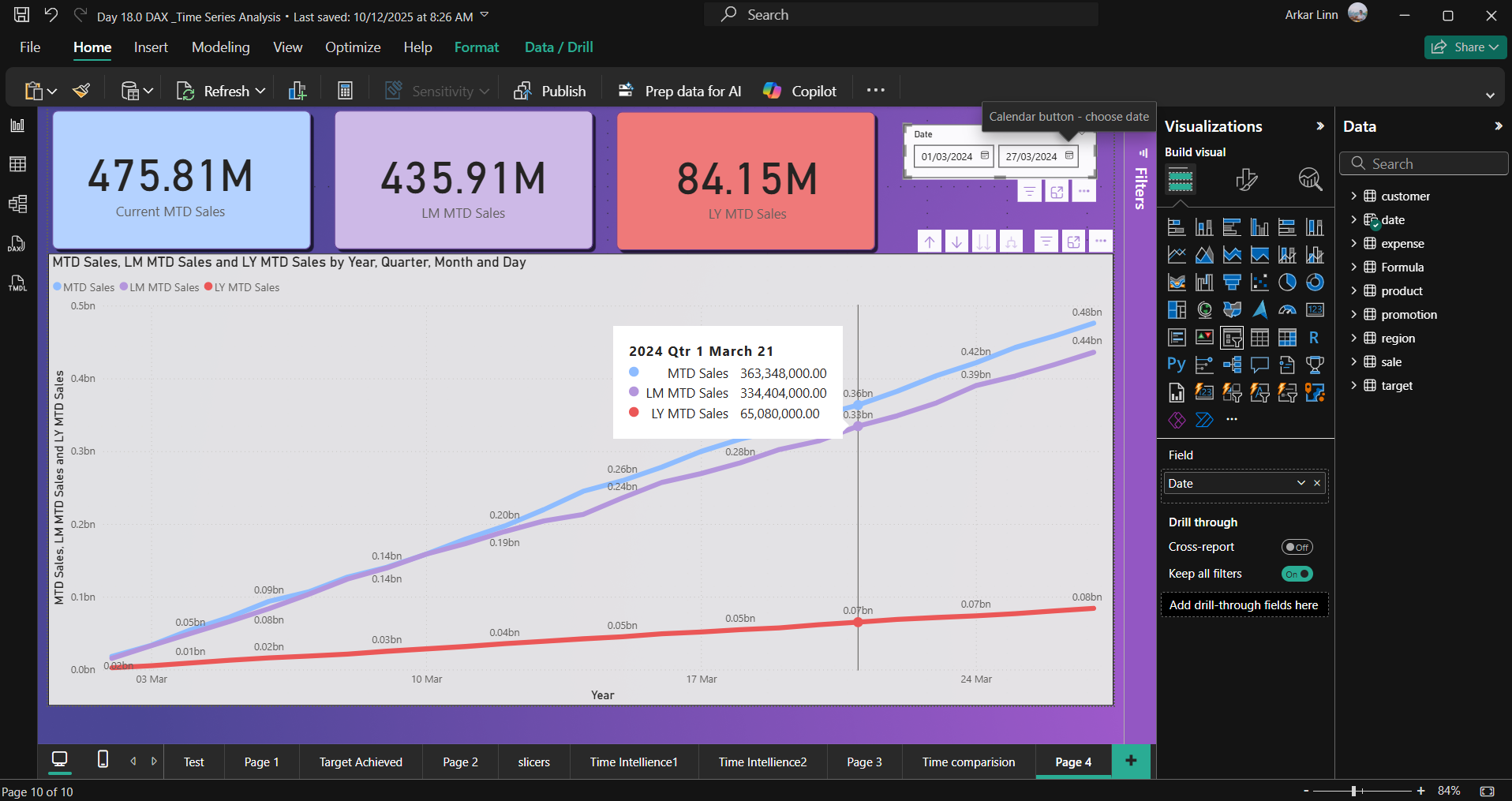Viewport: 1512px width, 801px height.
Task: Switch to the Table view icon
Action: pyautogui.click(x=17, y=164)
